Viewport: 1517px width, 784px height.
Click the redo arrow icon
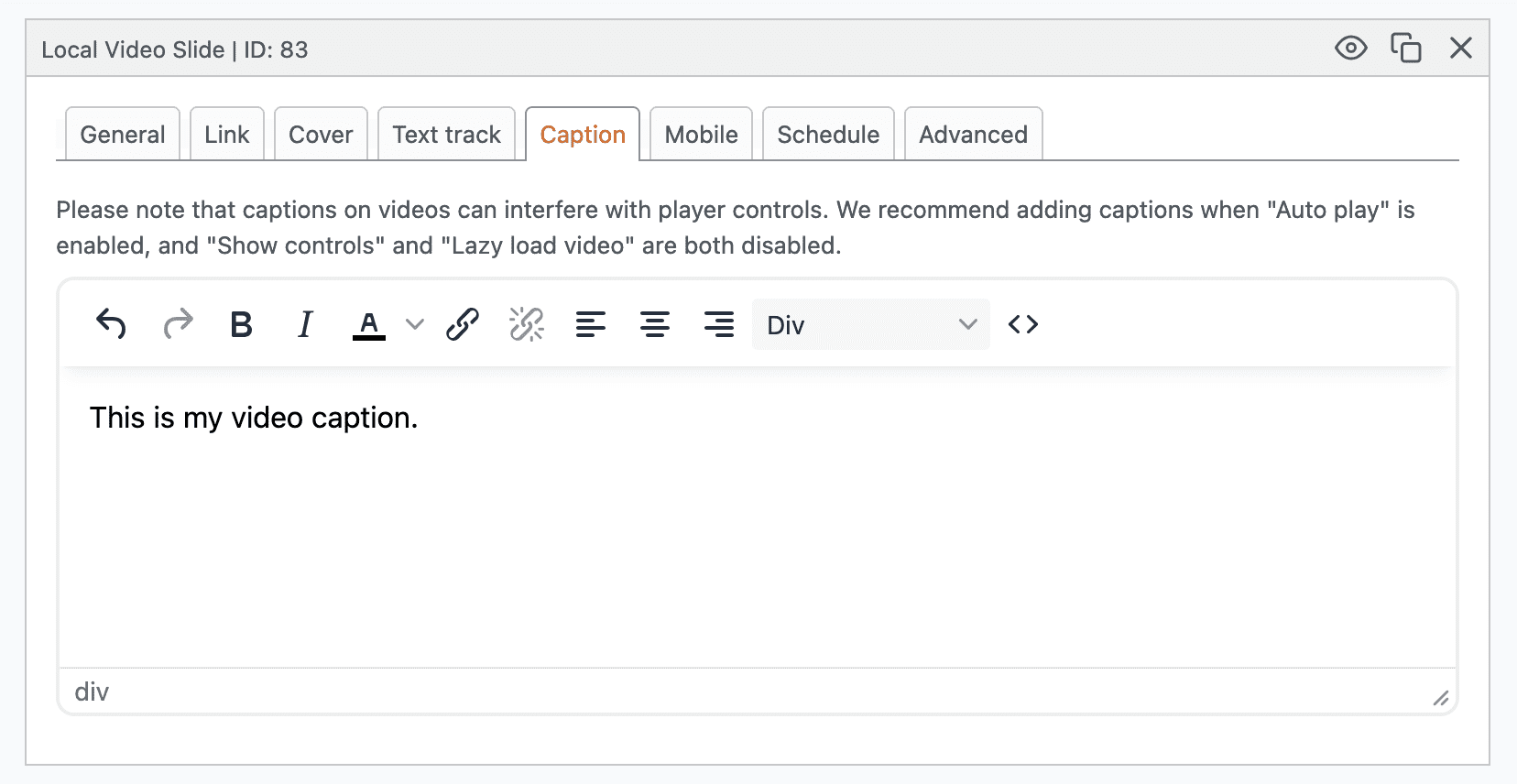coord(178,324)
